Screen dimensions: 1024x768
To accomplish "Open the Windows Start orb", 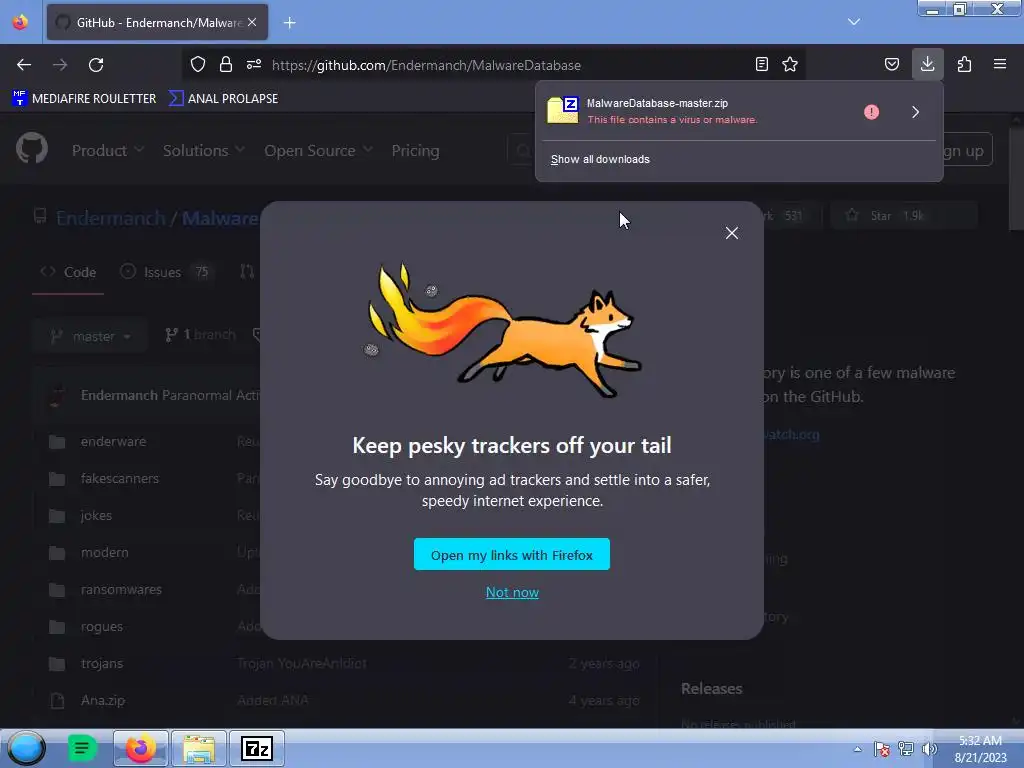I will [26, 748].
